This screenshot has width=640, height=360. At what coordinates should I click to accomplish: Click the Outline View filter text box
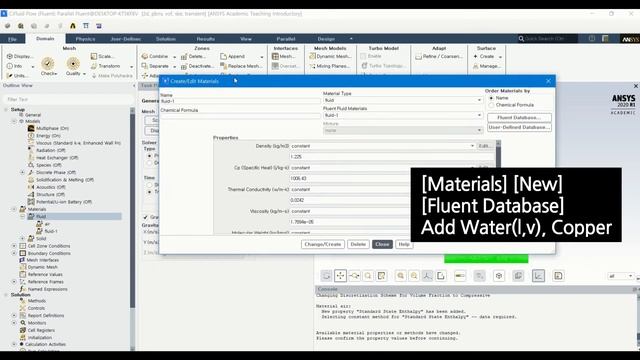coord(67,99)
